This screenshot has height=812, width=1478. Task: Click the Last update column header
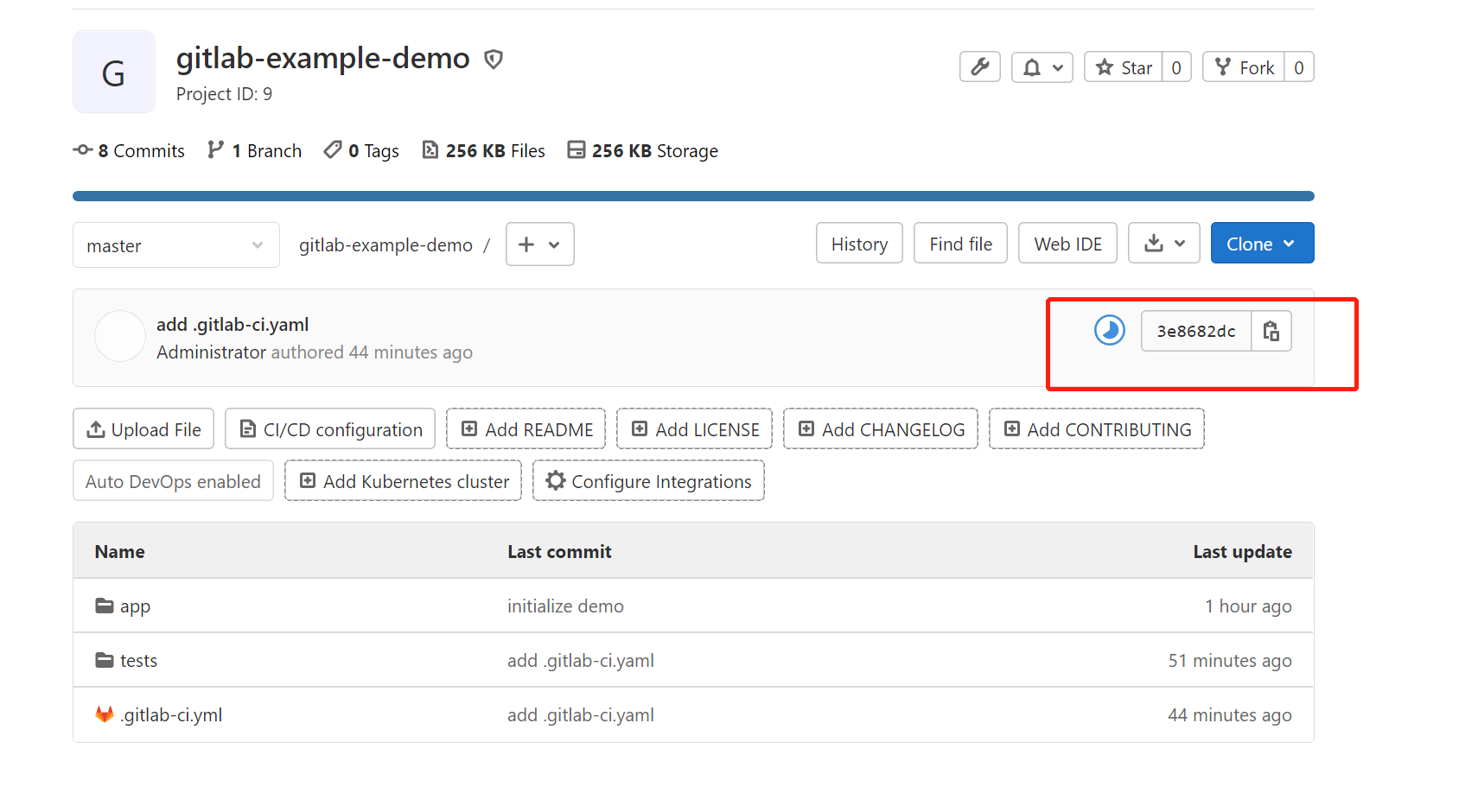1242,552
